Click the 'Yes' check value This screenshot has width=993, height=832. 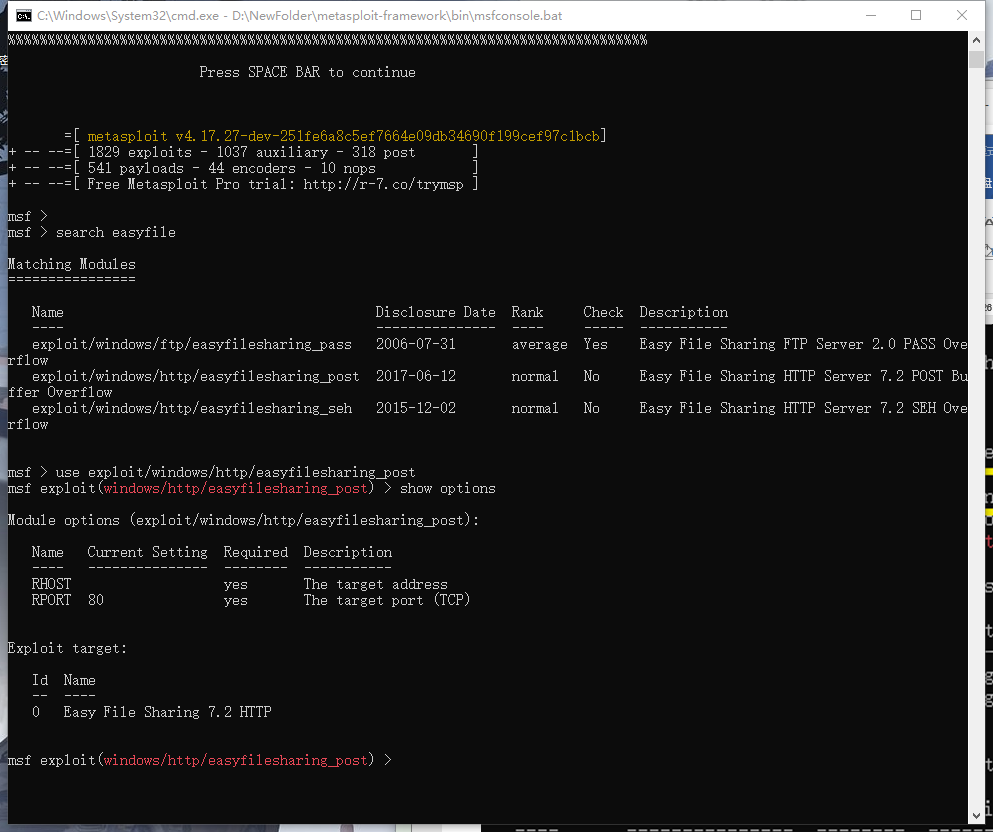595,344
